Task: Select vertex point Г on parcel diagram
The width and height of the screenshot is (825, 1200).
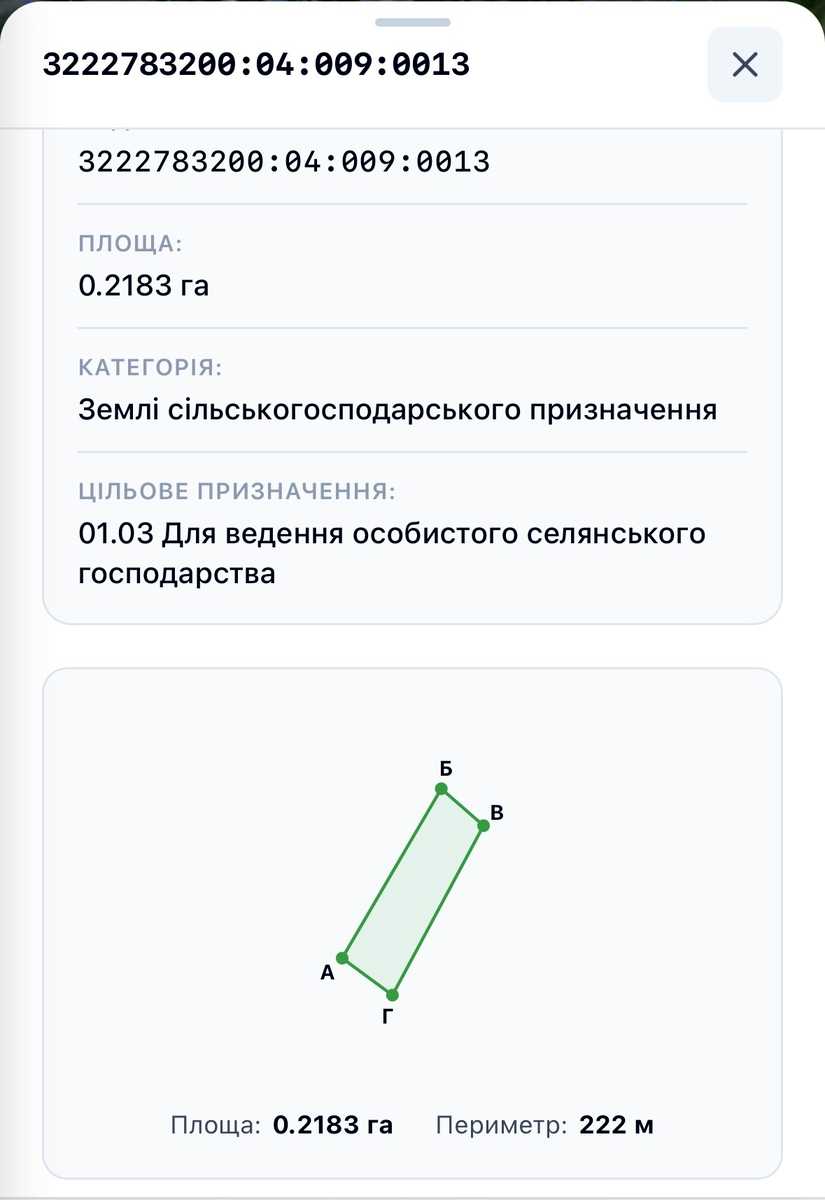Action: pos(392,995)
